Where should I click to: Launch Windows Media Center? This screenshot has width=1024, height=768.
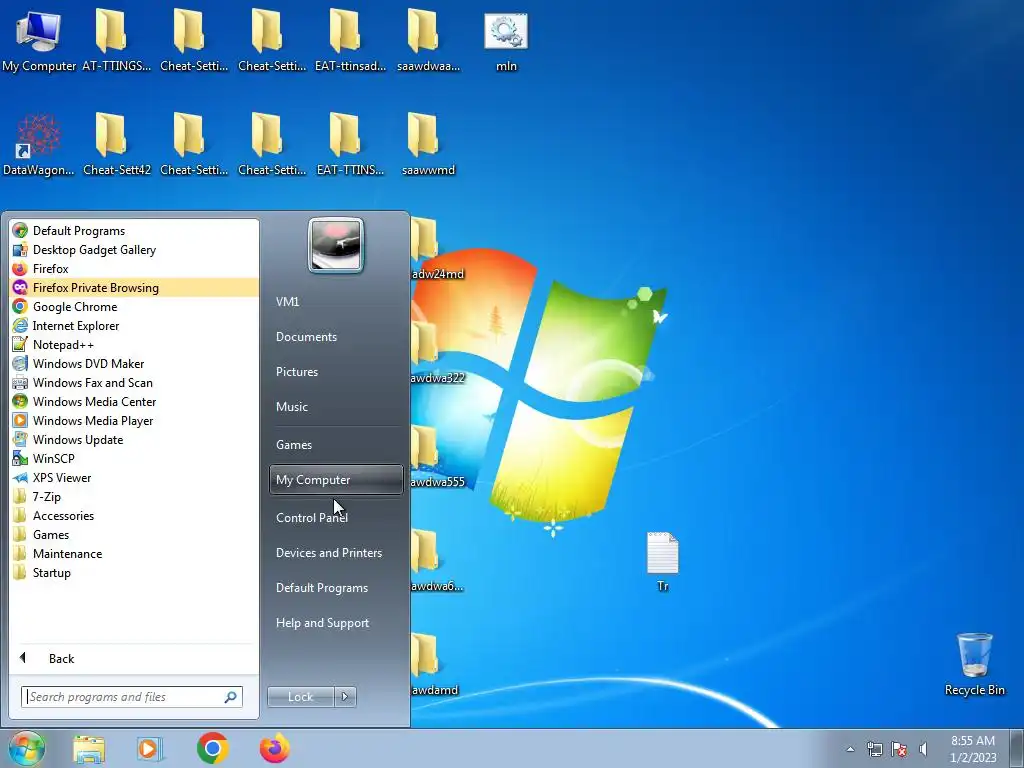pyautogui.click(x=134, y=402)
